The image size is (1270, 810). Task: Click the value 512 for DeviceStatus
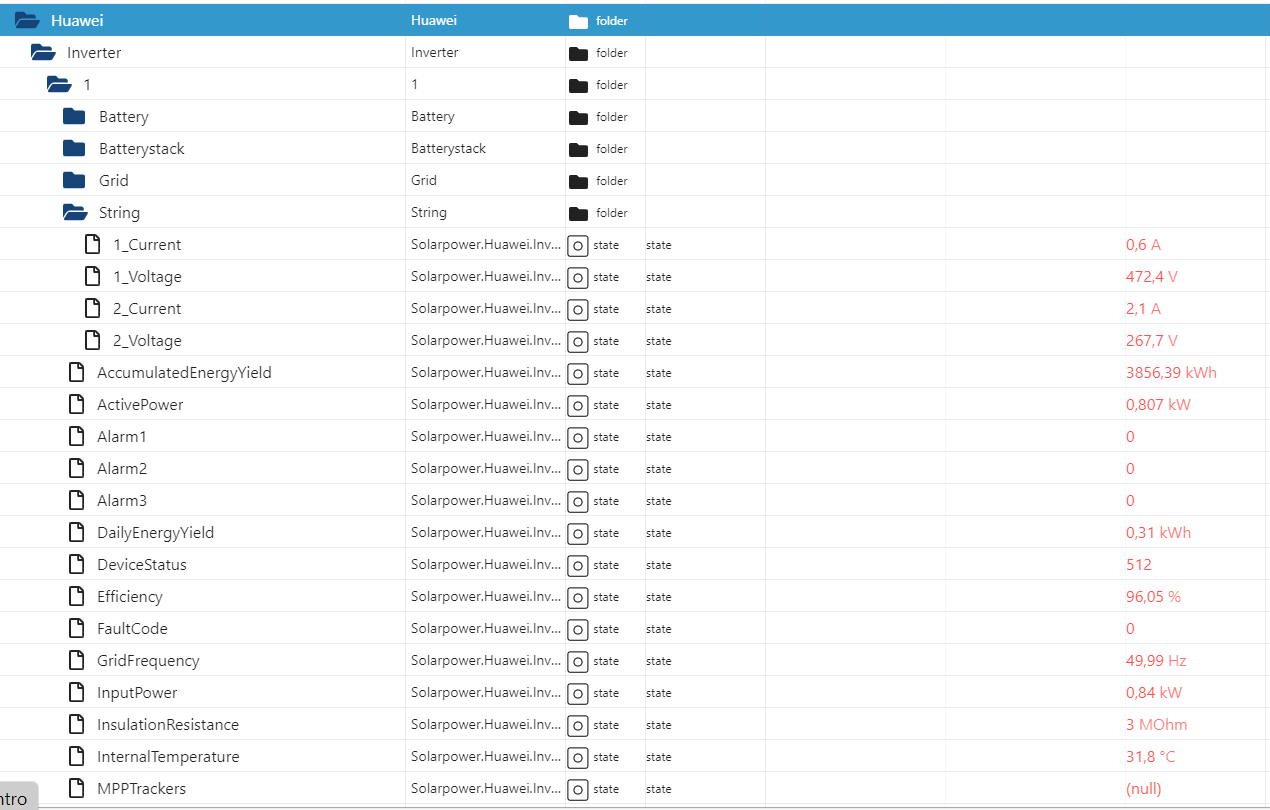1139,564
